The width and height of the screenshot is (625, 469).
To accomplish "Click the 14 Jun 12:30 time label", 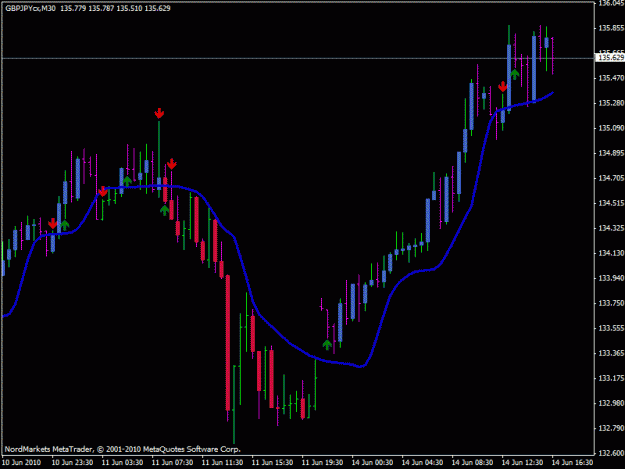I will click(x=523, y=462).
